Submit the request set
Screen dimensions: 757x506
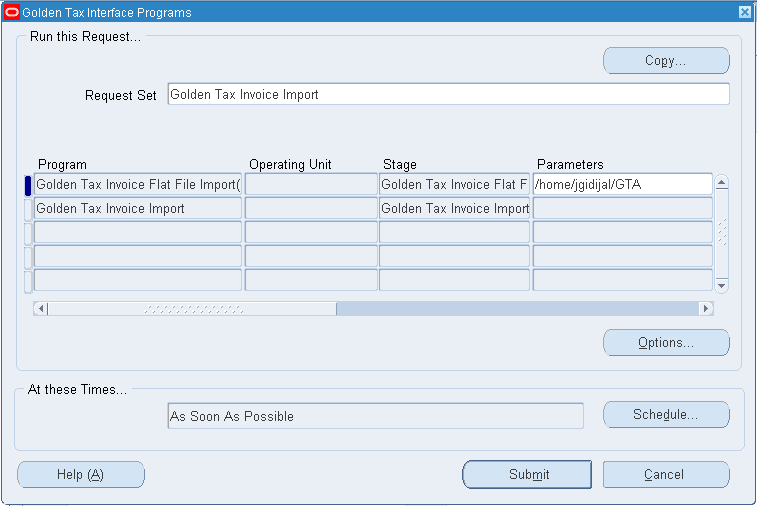[527, 474]
